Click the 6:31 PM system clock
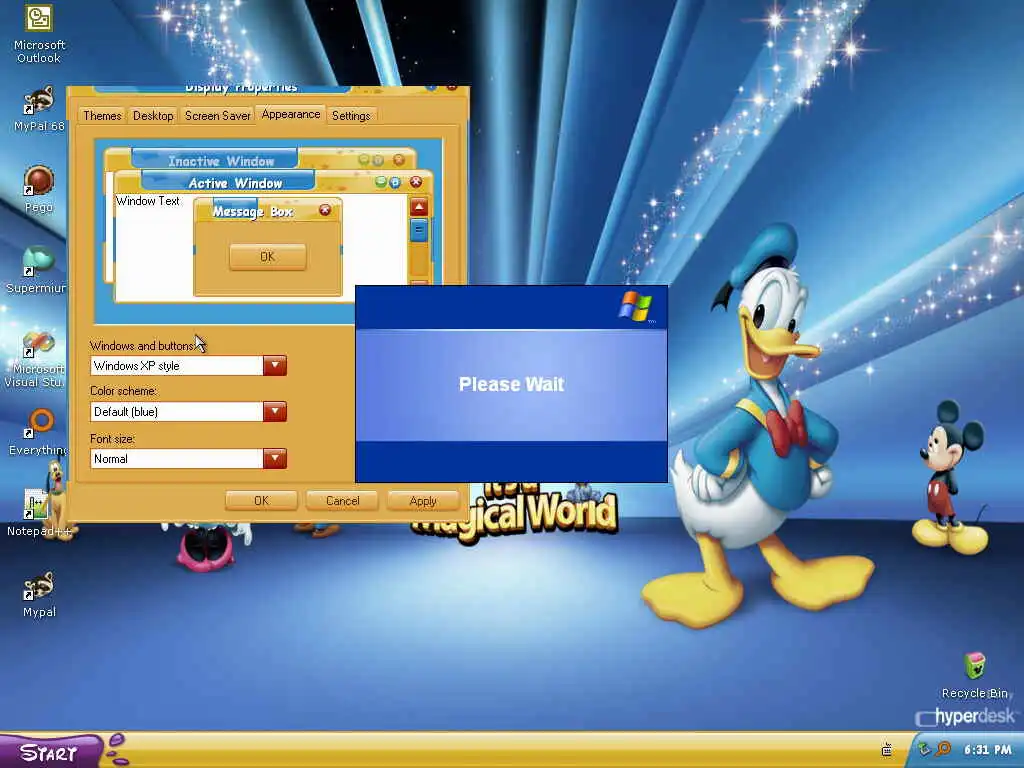The width and height of the screenshot is (1024, 768). pos(987,750)
